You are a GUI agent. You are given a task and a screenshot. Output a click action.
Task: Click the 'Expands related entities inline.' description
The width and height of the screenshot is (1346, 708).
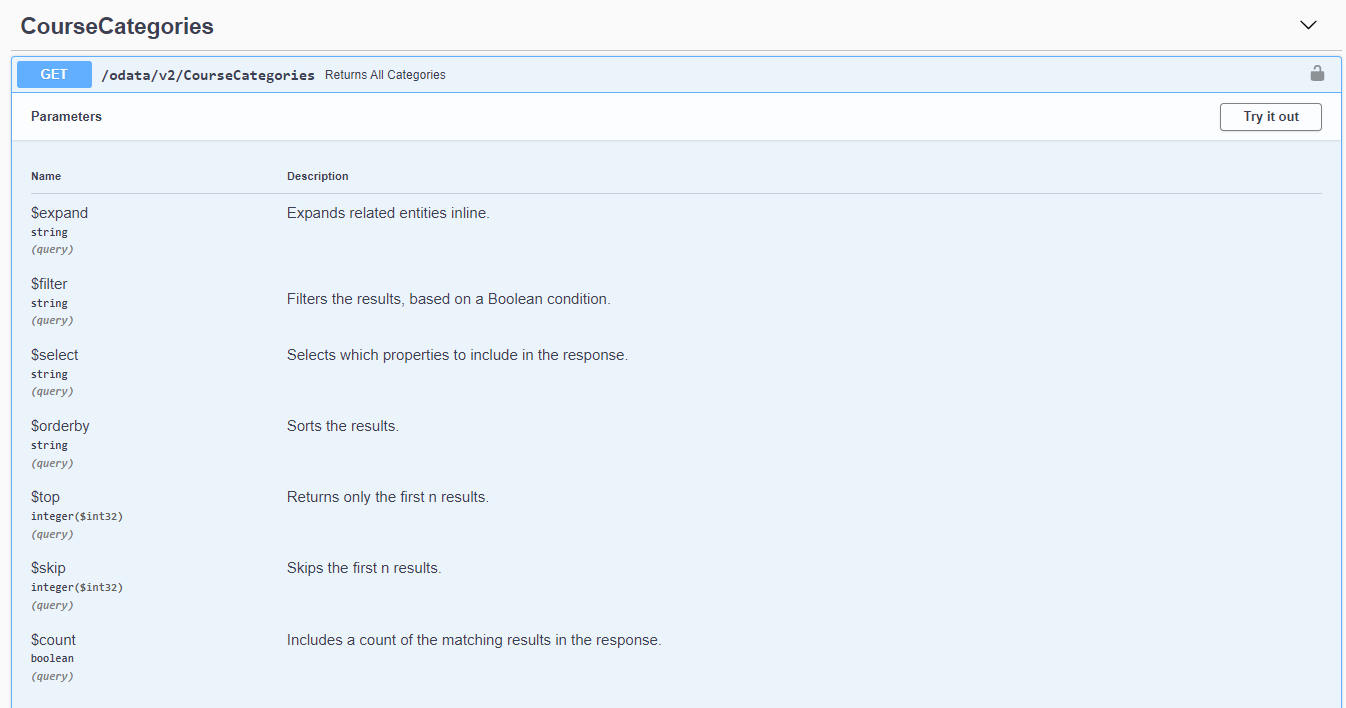tap(388, 213)
